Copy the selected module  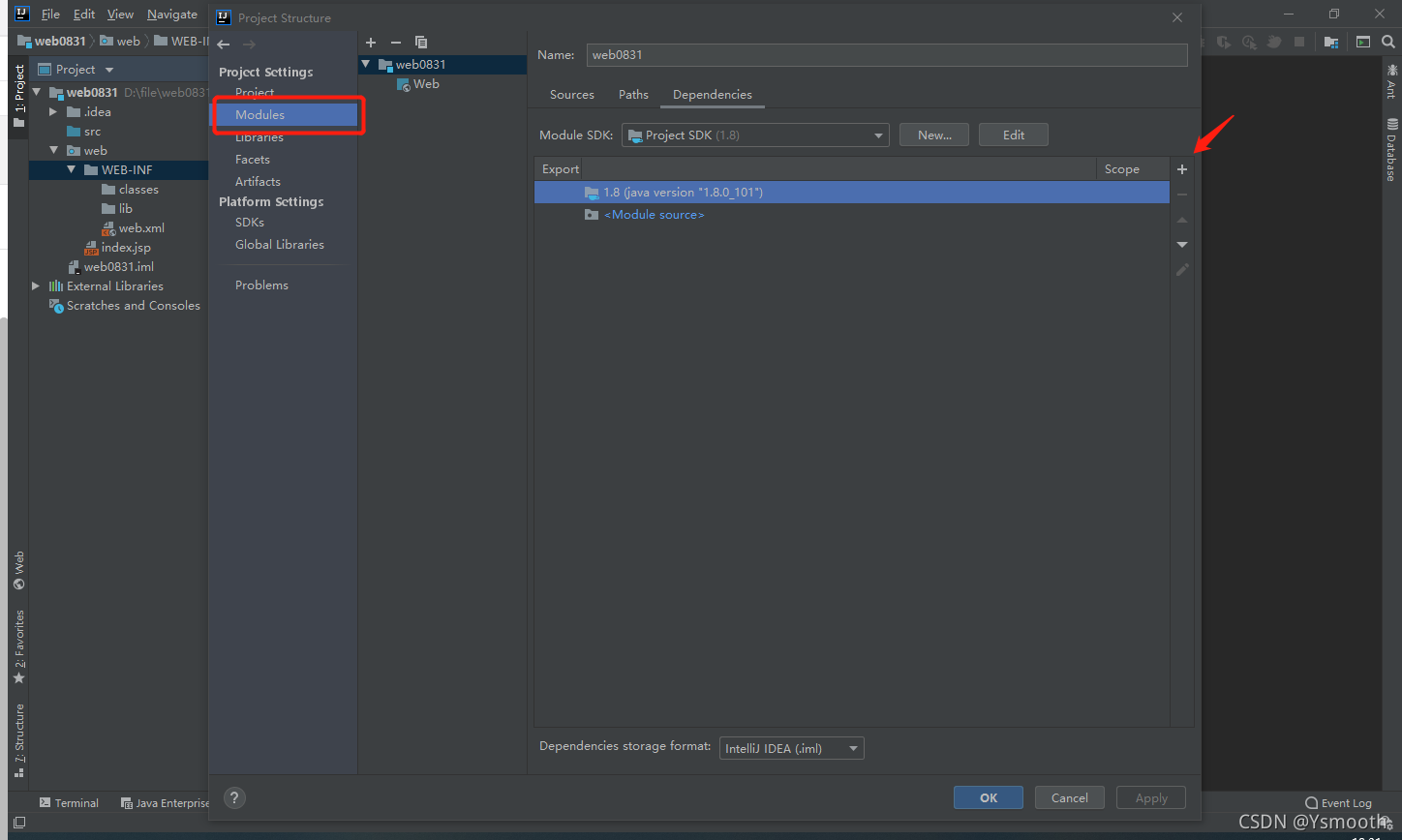click(421, 43)
